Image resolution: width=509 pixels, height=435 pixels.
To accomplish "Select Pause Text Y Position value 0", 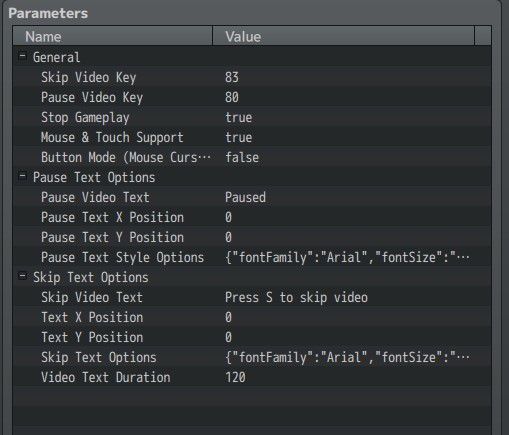I will point(228,237).
